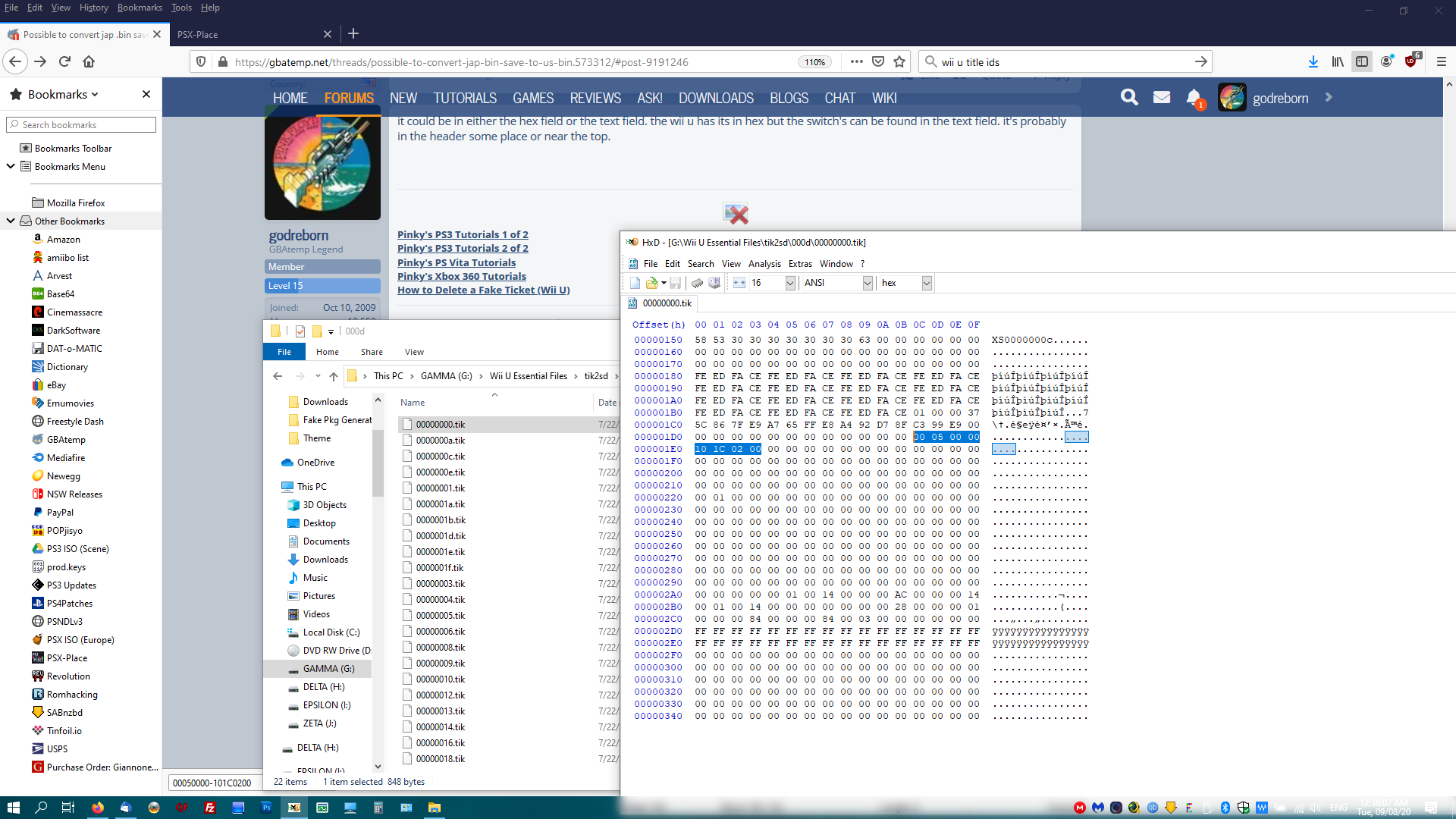Open Firefox library icon

[x=1338, y=61]
